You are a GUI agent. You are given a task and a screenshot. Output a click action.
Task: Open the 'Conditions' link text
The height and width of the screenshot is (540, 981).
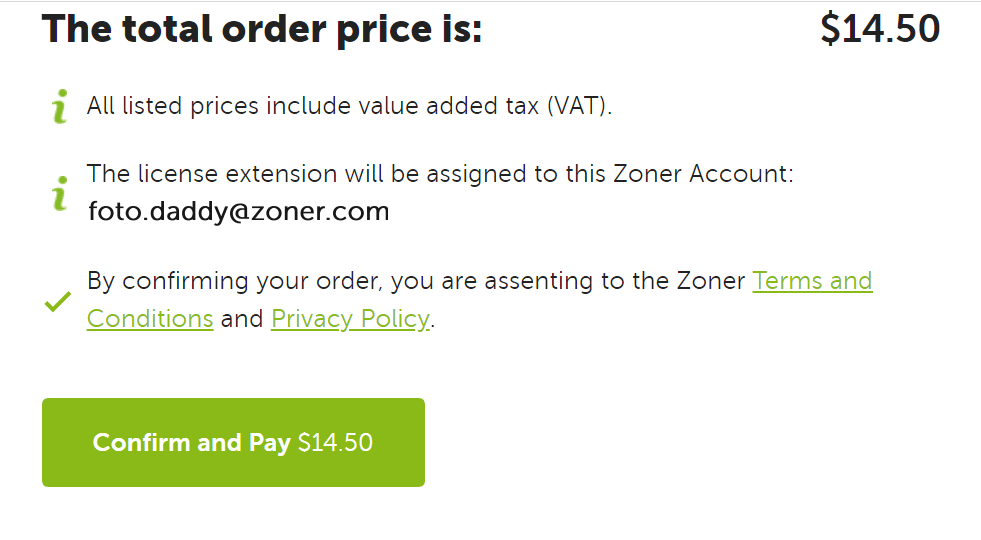pos(150,319)
